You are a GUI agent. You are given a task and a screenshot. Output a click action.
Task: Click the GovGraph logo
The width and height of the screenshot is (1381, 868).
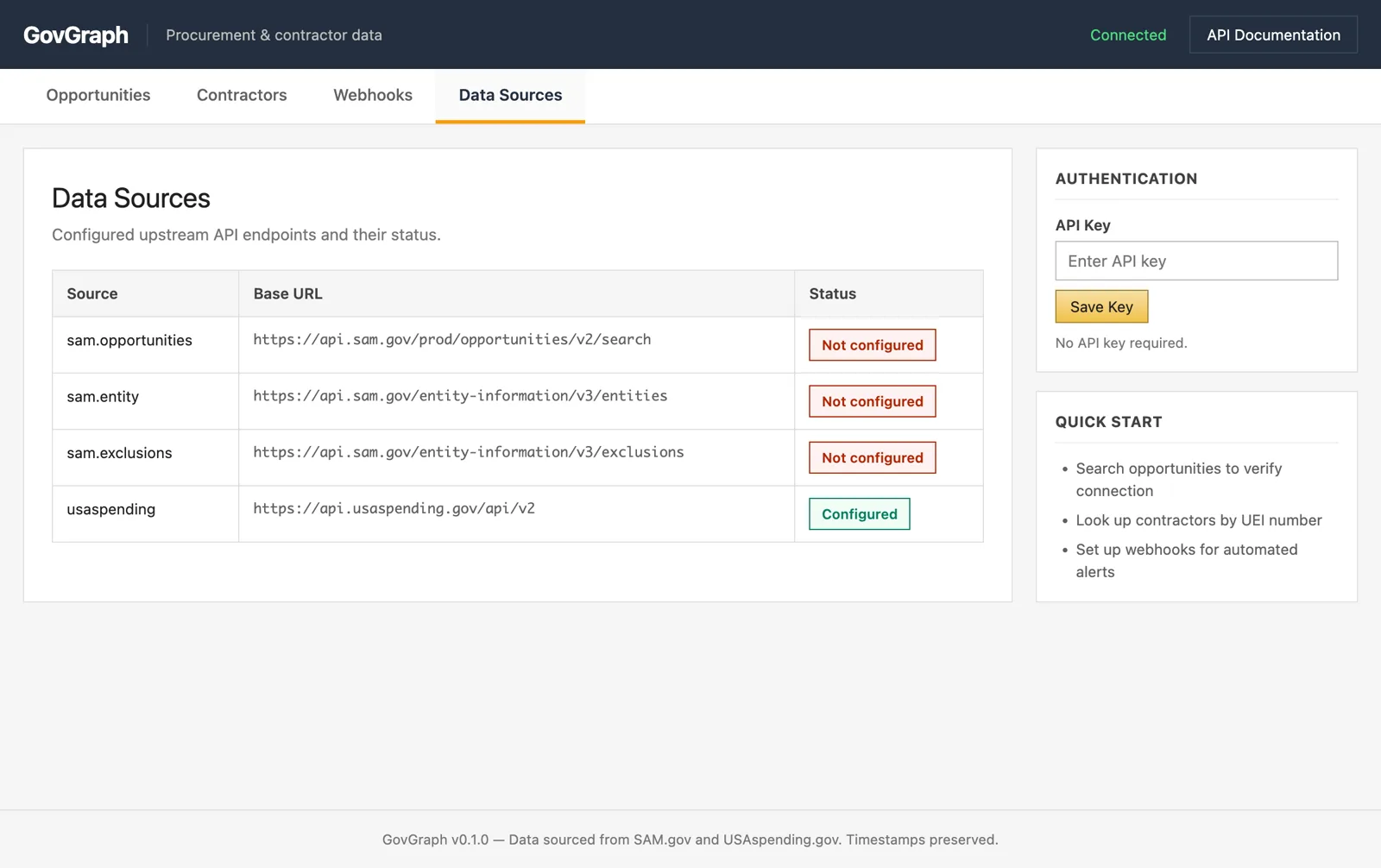click(76, 35)
